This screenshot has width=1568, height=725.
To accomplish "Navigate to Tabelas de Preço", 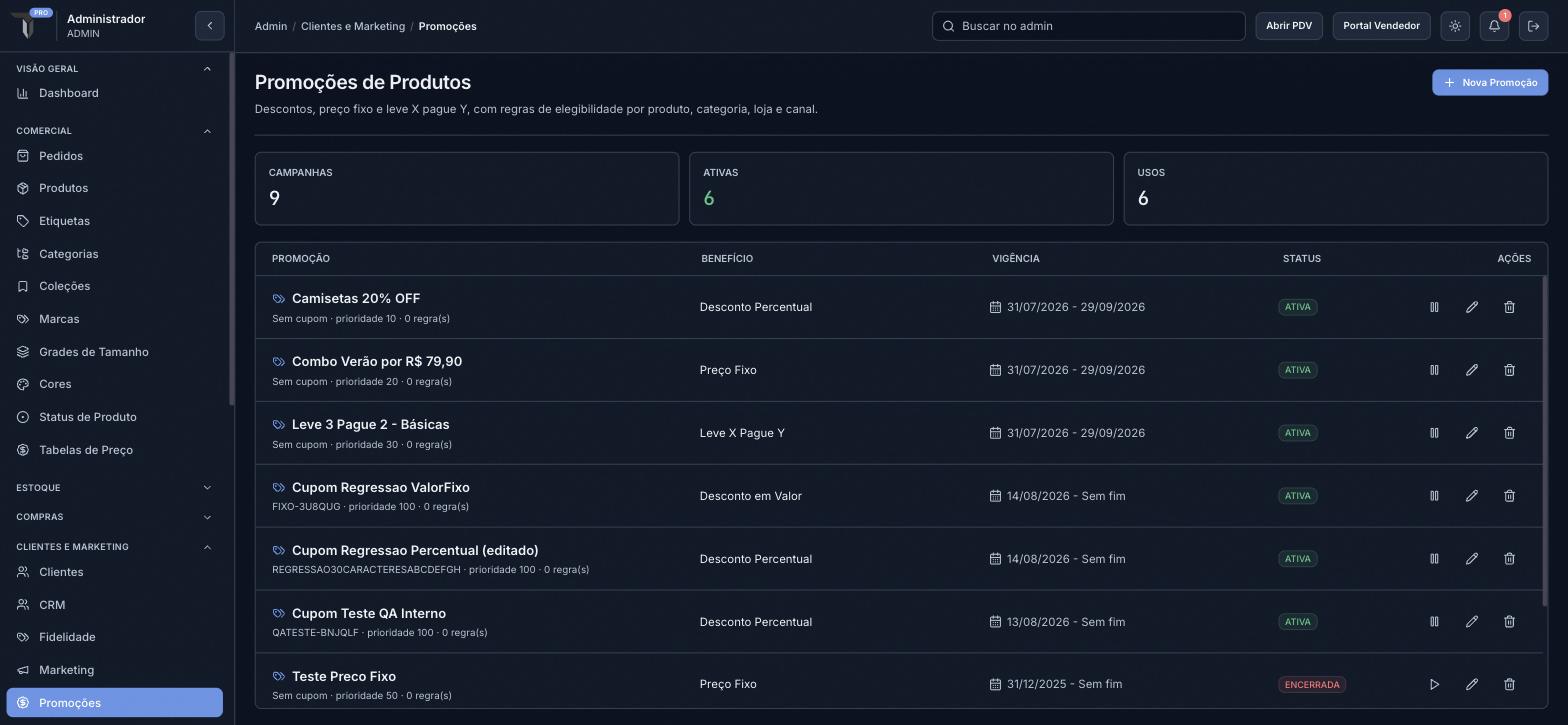I will coord(114,450).
